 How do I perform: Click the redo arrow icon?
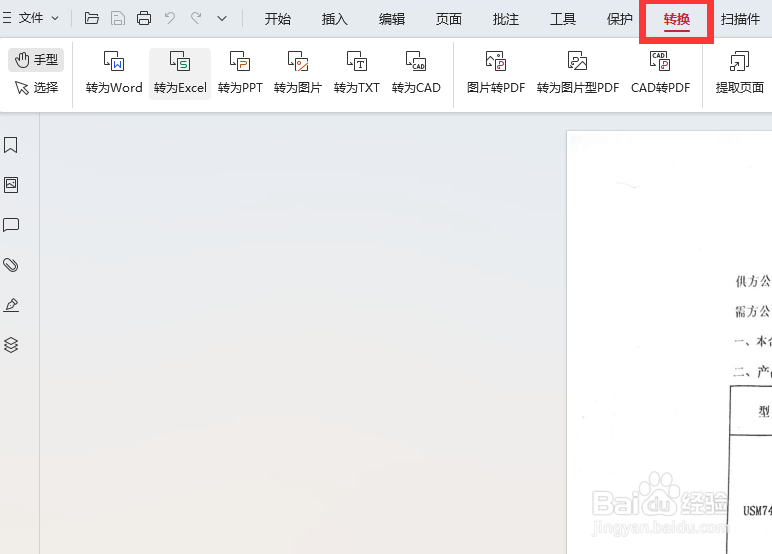(196, 18)
